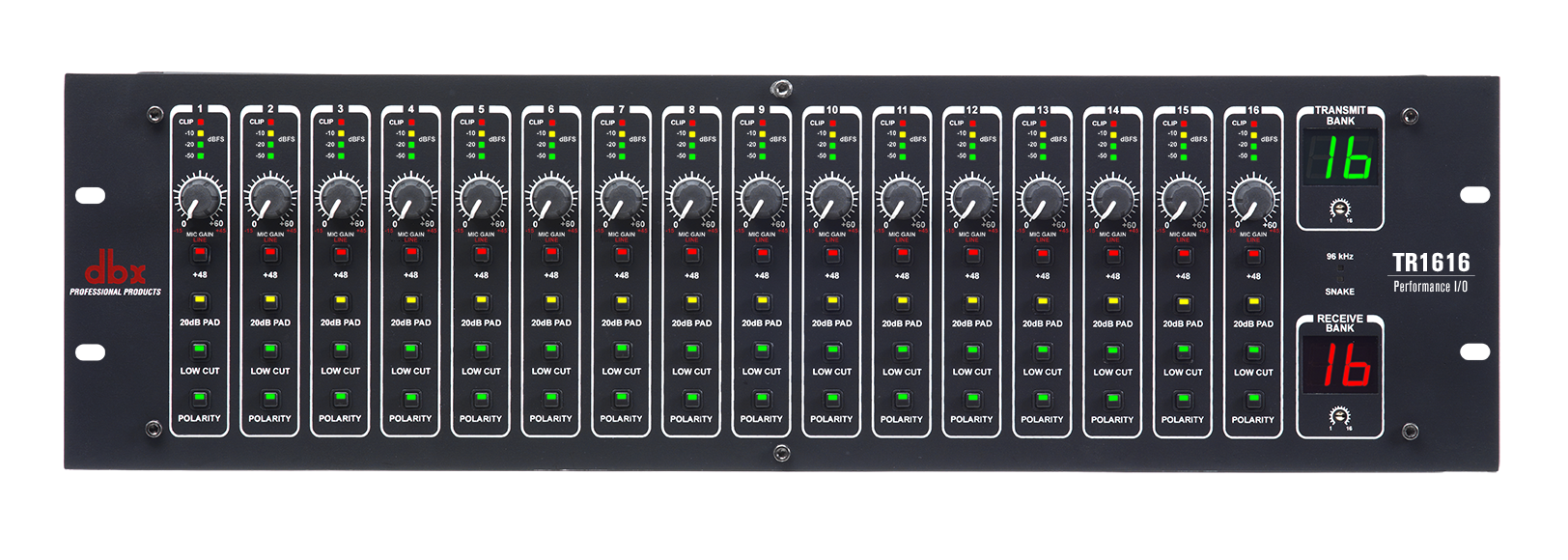The width and height of the screenshot is (1568, 560).
Task: Enable the 20dB PAD on channel 1
Action: [200, 302]
